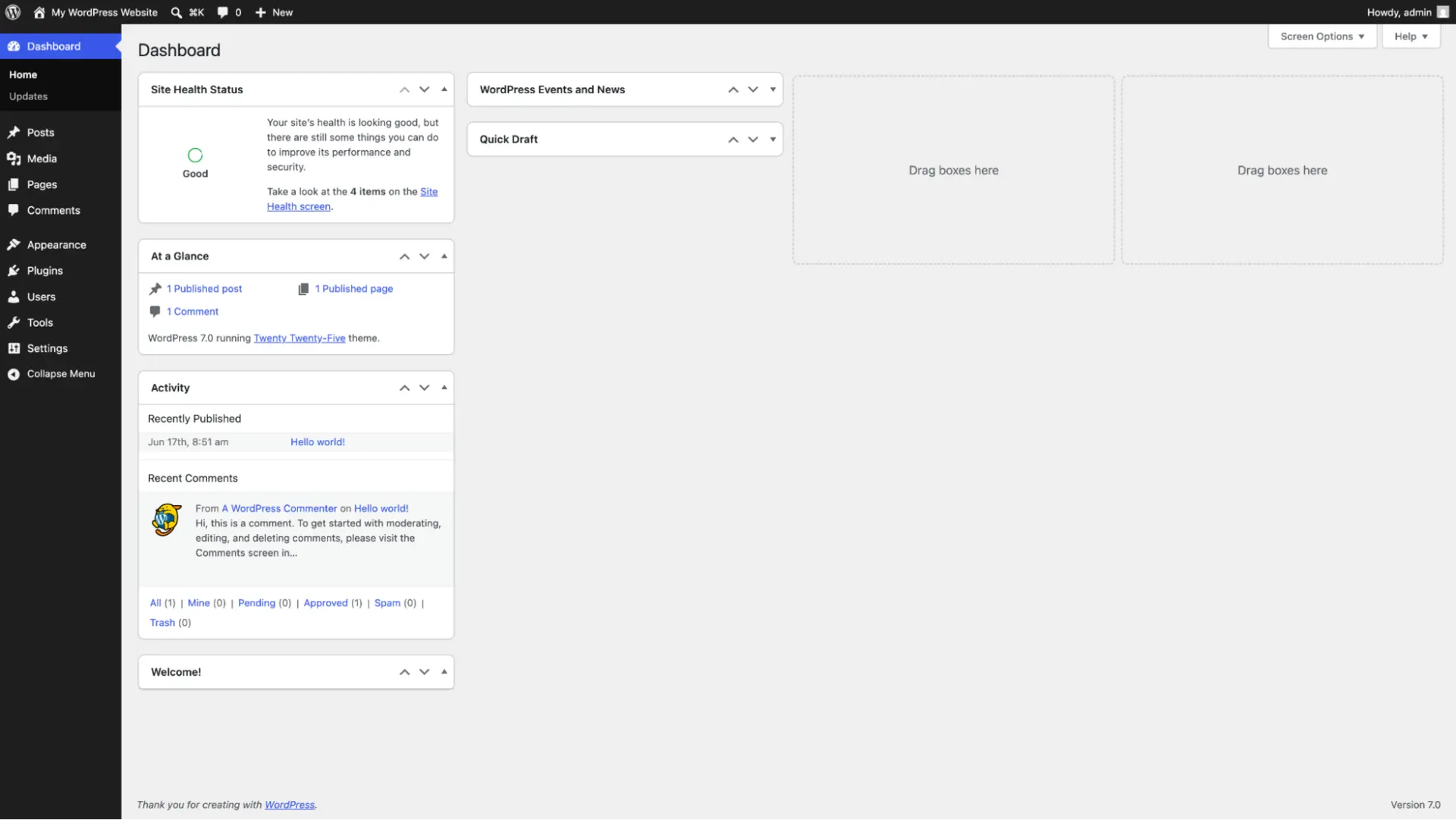Collapse the Activity panel

click(x=444, y=388)
